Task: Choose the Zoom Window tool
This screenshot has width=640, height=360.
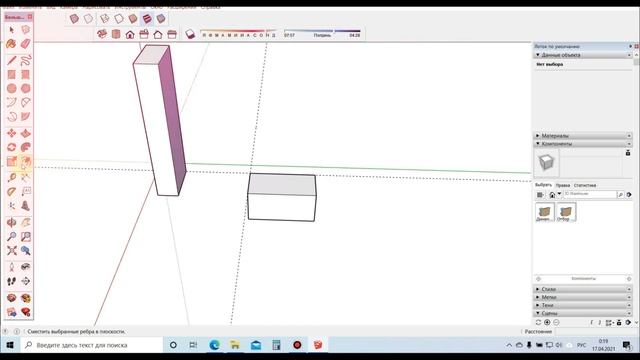Action: click(26, 237)
